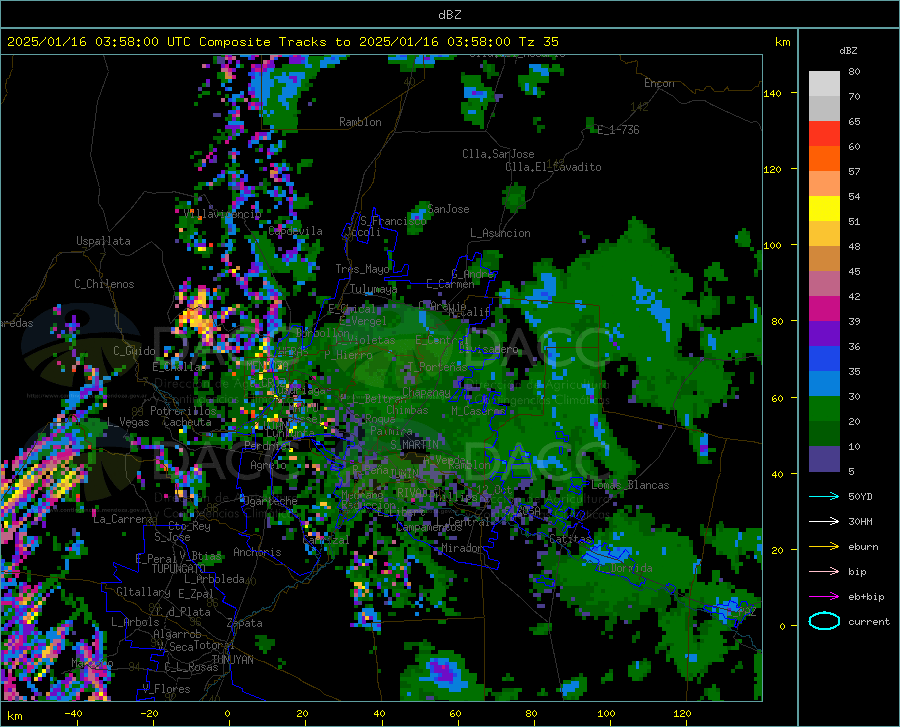Viewport: 900px width, 727px height.
Task: Click the '-40' tick on bottom km axis
Action: 73,714
